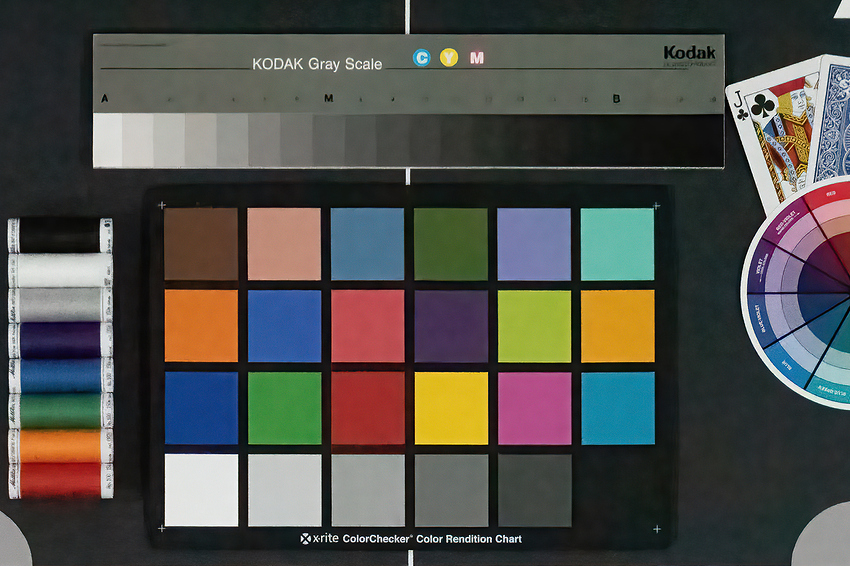Click the red thread spool

(60, 480)
